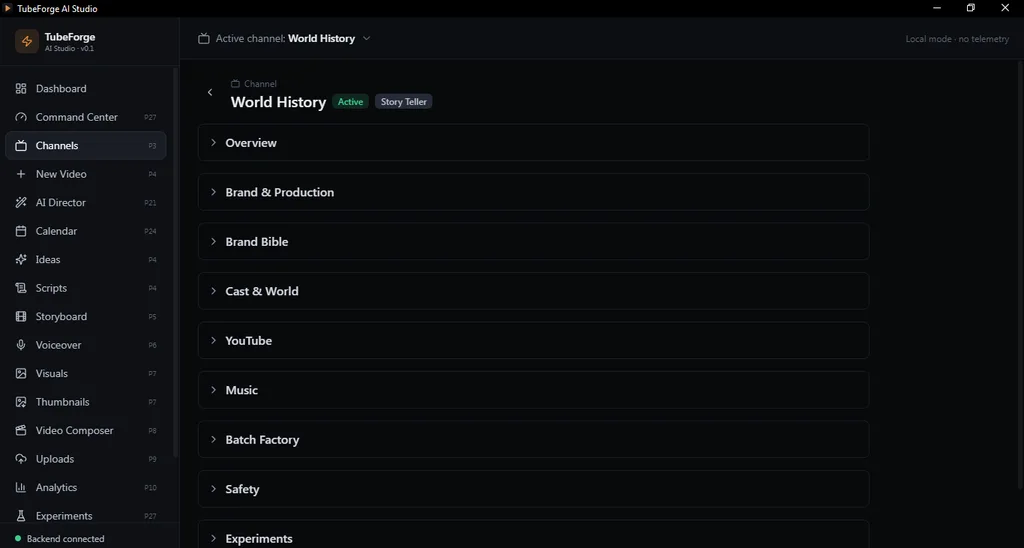The width and height of the screenshot is (1024, 548).
Task: Click the Thumbnails picture icon
Action: 21,402
